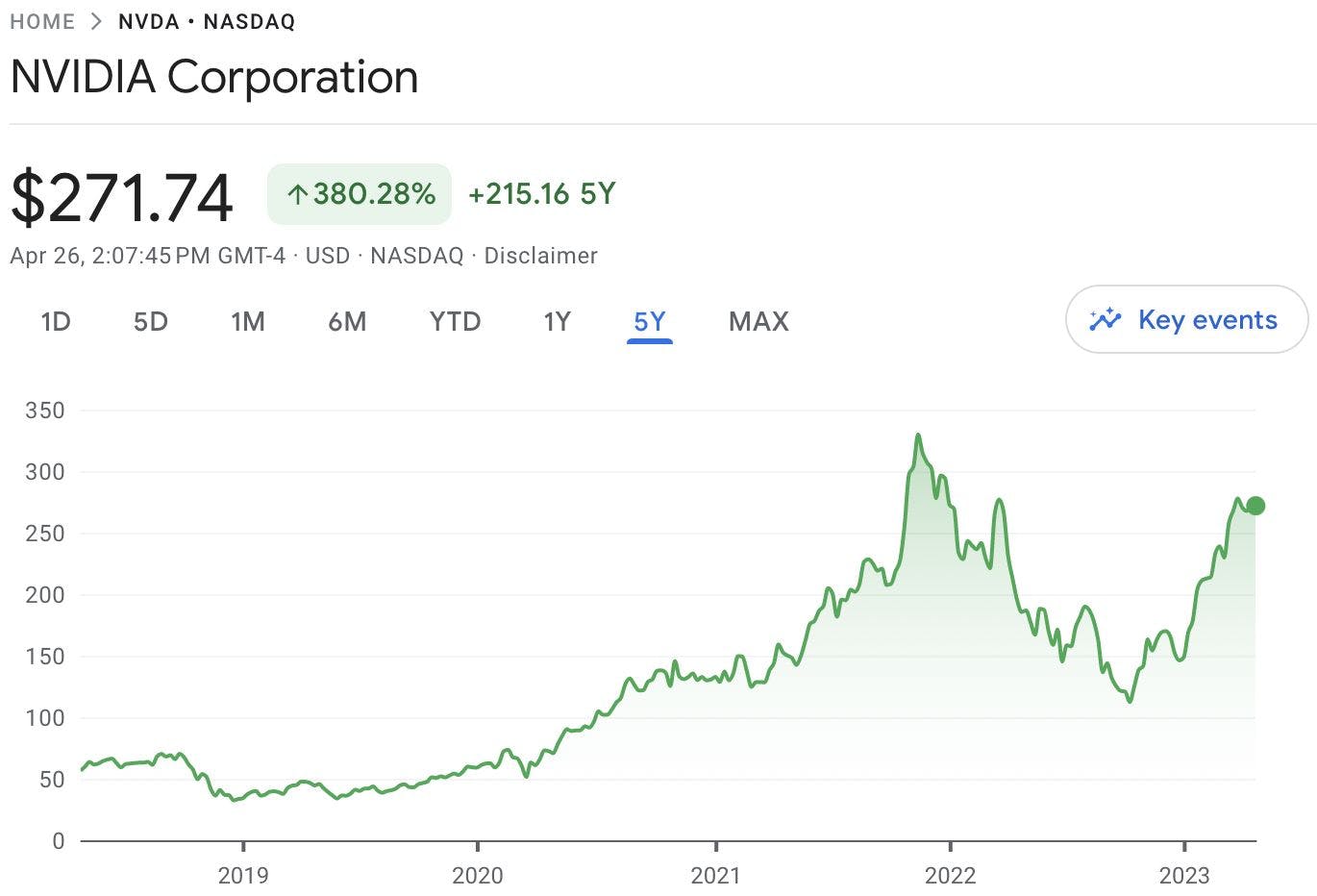Click the late-2021 price peak on chart

coord(918,436)
